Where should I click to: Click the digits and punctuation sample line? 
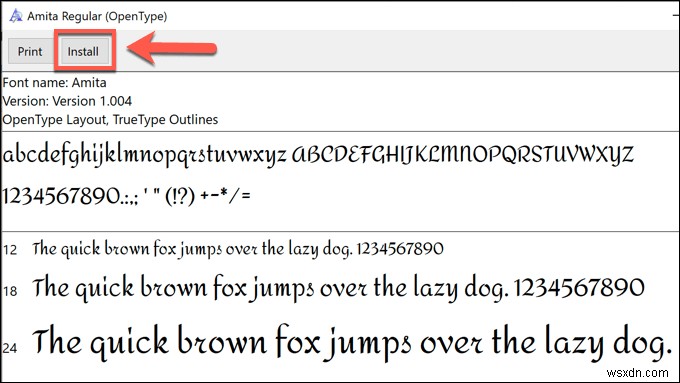pos(127,196)
